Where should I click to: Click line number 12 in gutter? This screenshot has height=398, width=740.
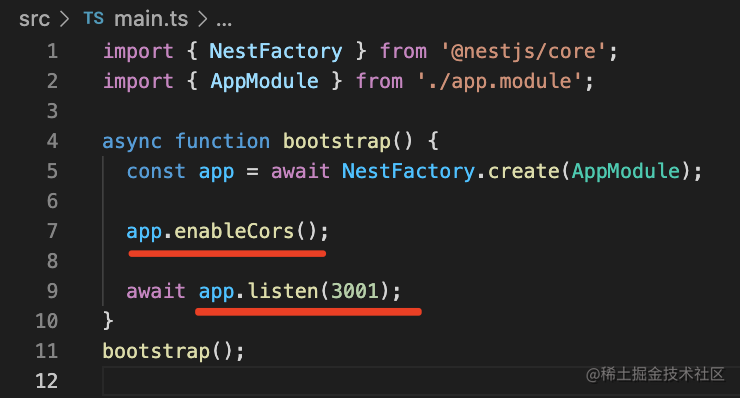coord(46,381)
